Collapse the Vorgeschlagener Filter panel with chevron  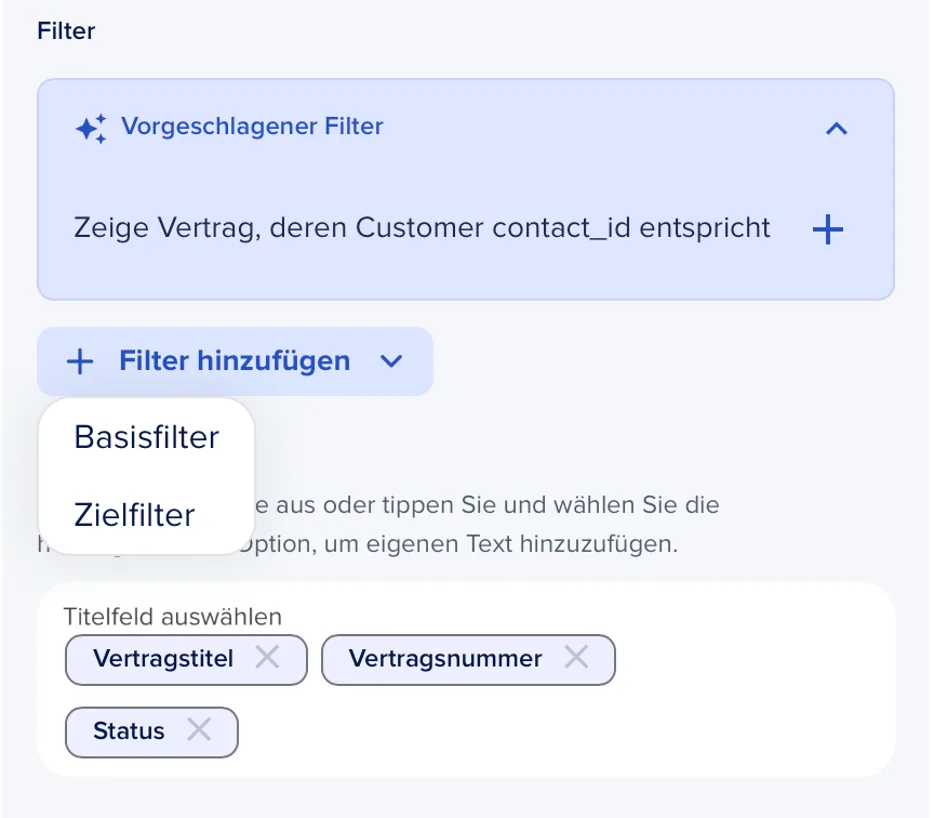[x=836, y=128]
